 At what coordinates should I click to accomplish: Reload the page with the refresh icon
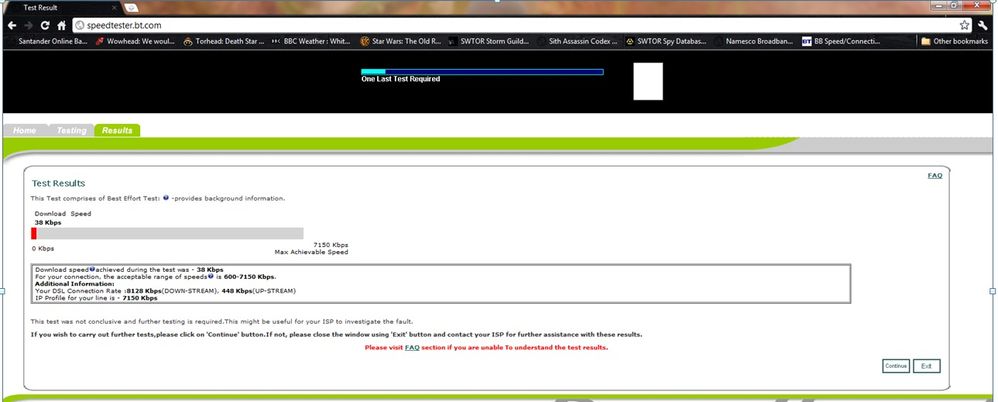[45, 25]
